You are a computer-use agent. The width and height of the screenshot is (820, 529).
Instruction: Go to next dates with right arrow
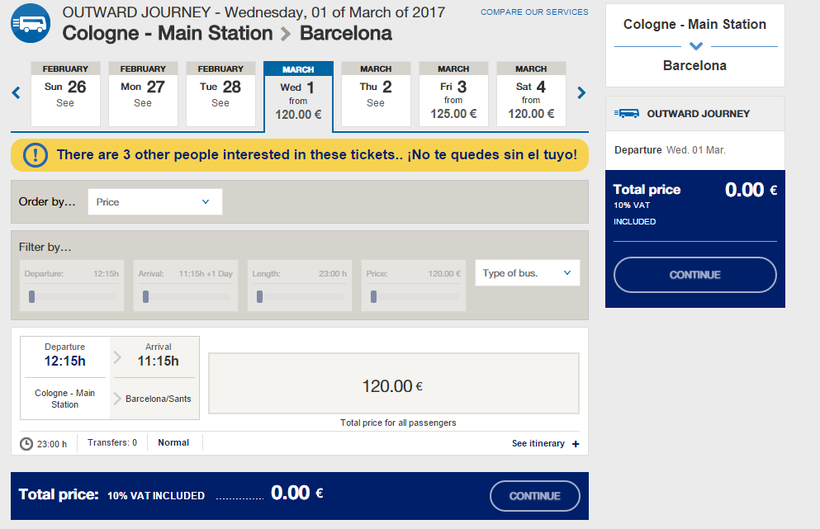pyautogui.click(x=582, y=93)
